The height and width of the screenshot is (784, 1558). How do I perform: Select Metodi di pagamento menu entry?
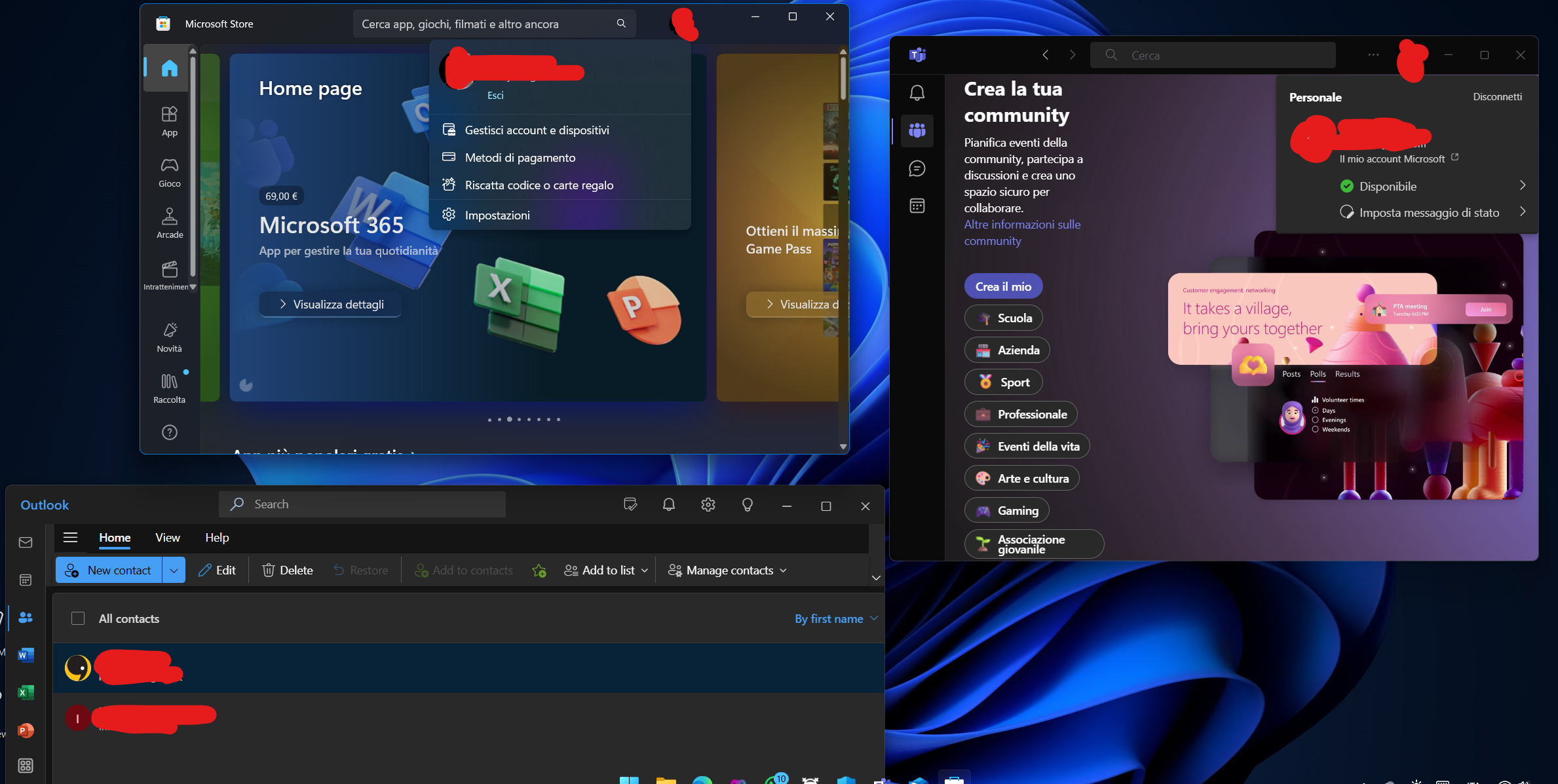(x=520, y=158)
